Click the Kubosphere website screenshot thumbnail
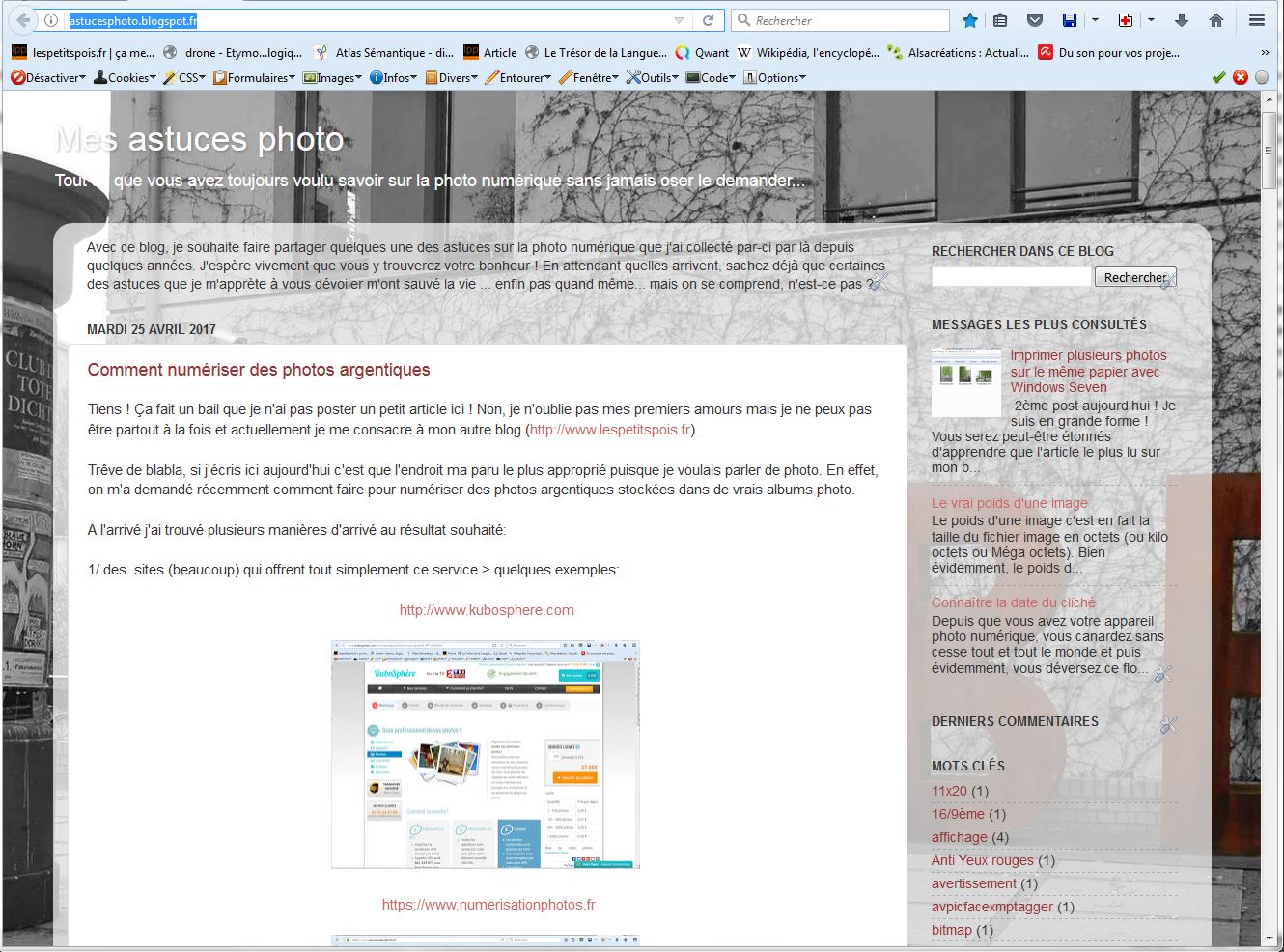The height and width of the screenshot is (952, 1284). click(486, 754)
